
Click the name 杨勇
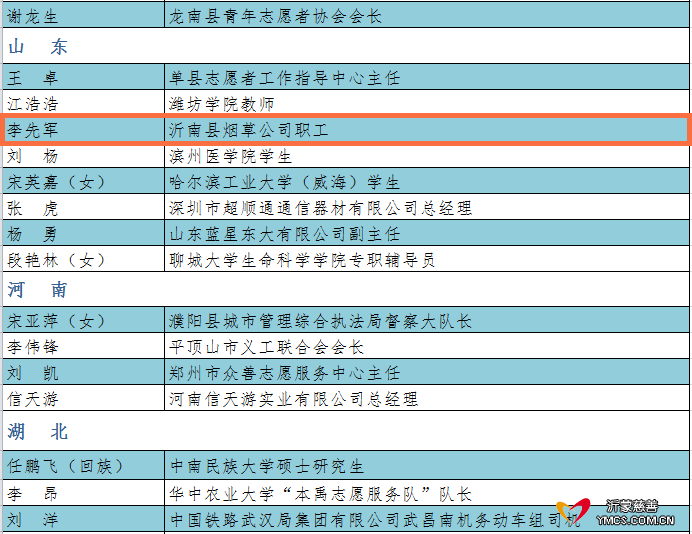pos(32,234)
